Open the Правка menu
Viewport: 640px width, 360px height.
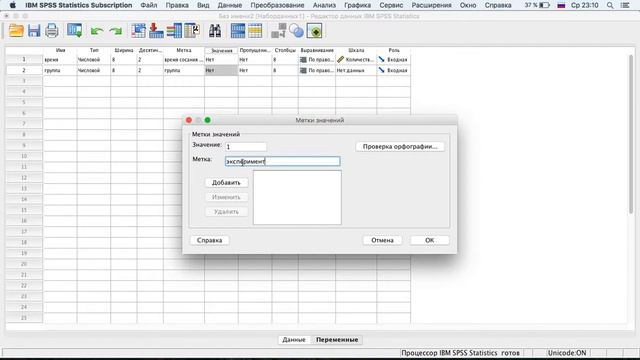point(177,5)
